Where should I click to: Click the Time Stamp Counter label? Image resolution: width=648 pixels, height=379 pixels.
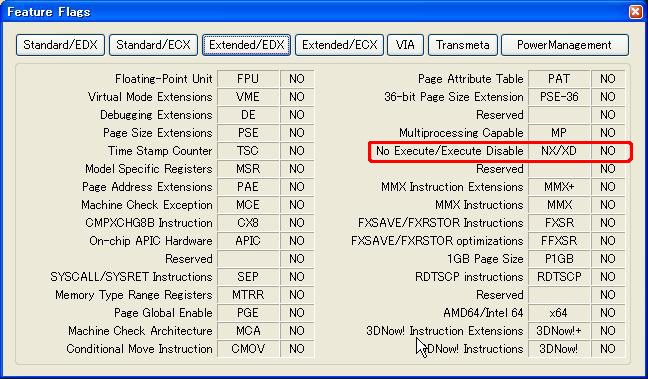[x=160, y=151]
